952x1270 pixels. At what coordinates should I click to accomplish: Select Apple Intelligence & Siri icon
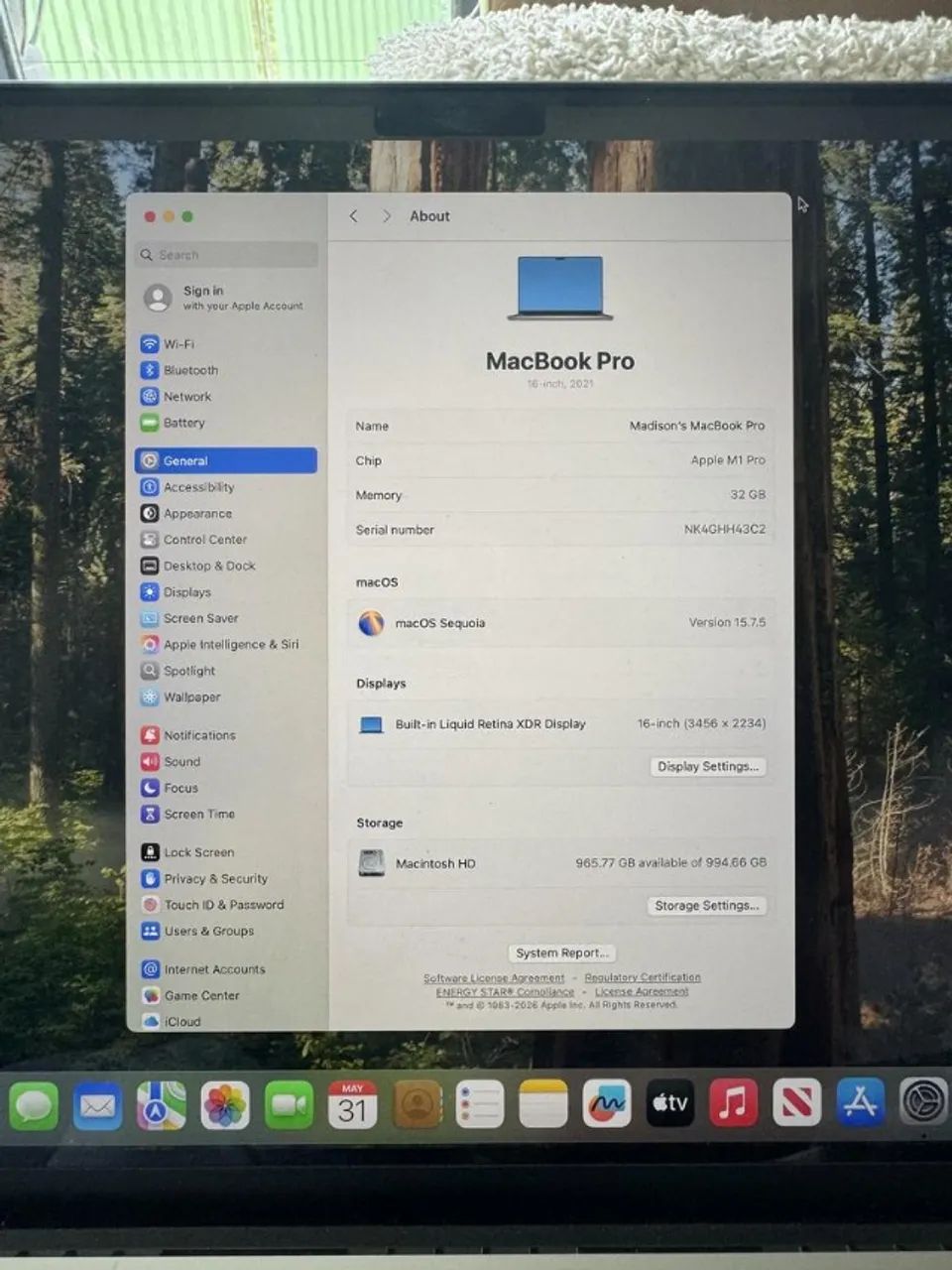(x=150, y=644)
